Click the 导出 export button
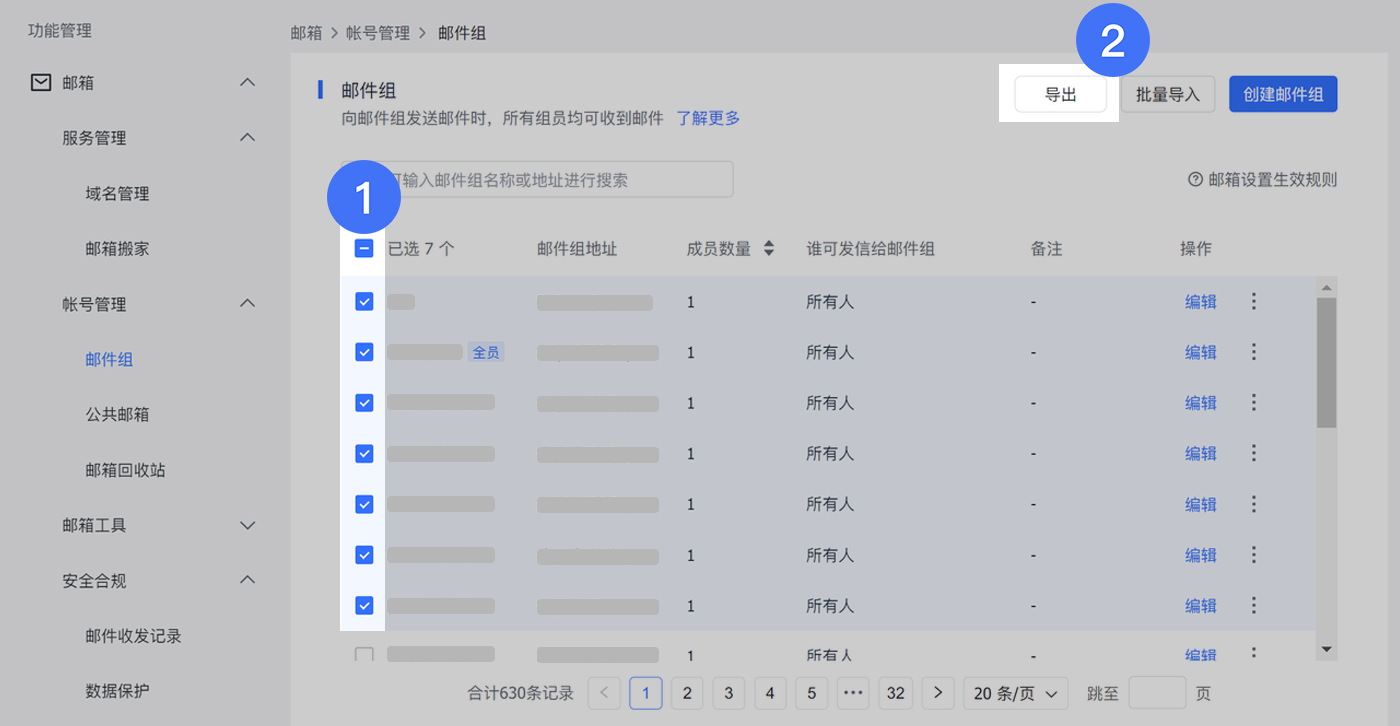This screenshot has width=1400, height=726. (1060, 95)
